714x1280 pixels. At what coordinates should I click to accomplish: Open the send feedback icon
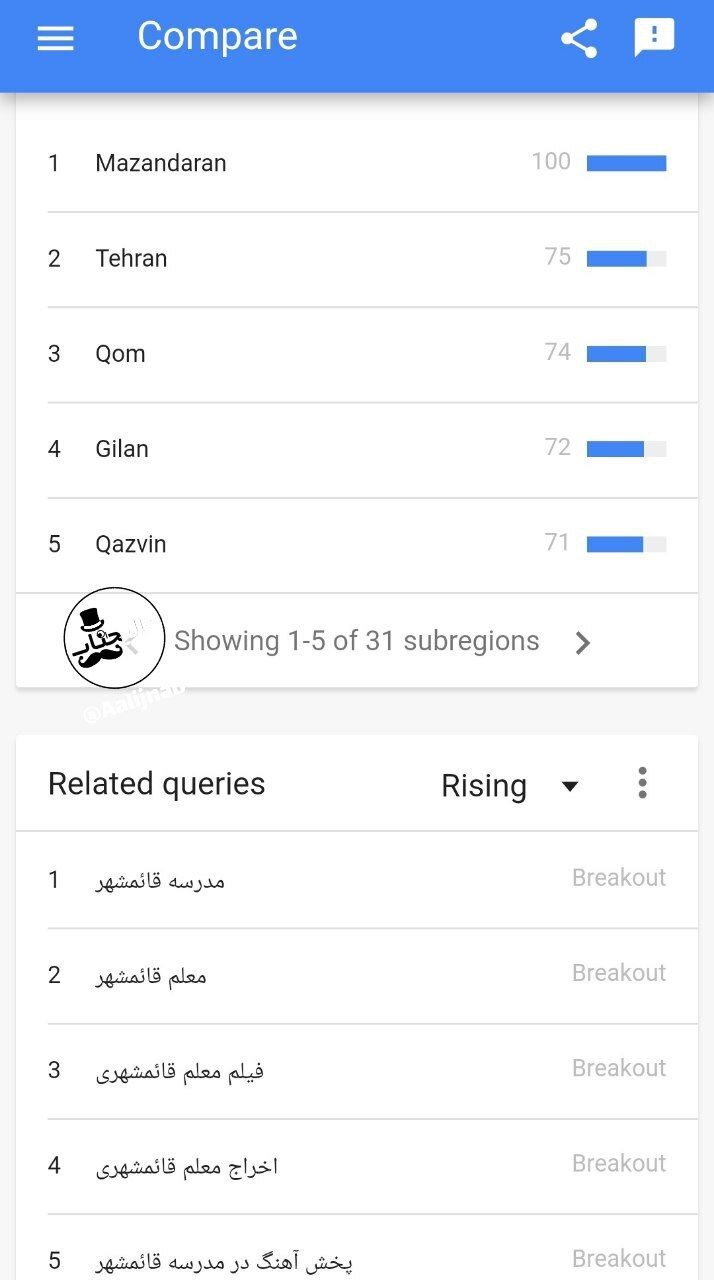655,39
